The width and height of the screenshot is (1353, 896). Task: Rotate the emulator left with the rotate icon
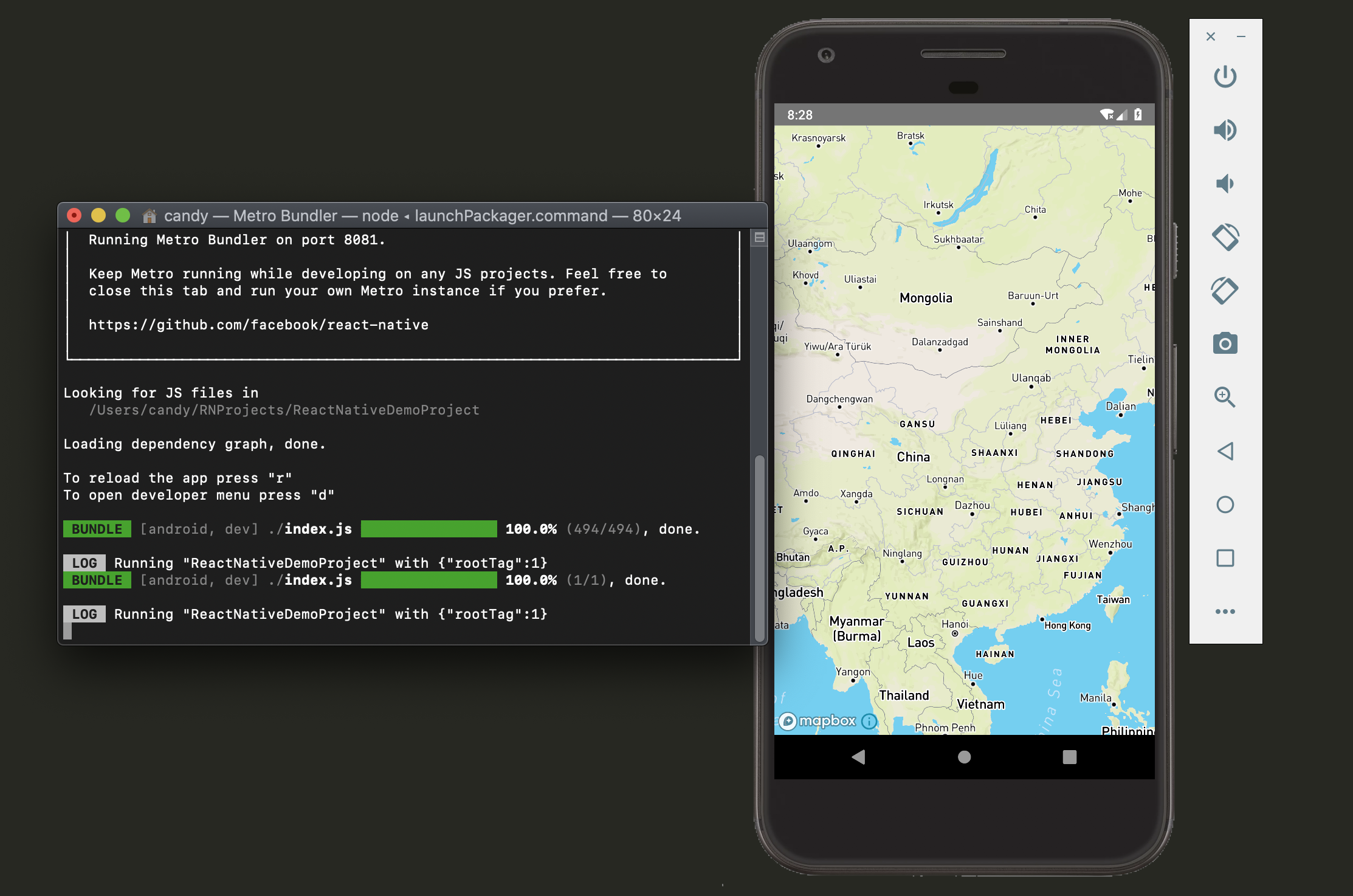(x=1225, y=237)
